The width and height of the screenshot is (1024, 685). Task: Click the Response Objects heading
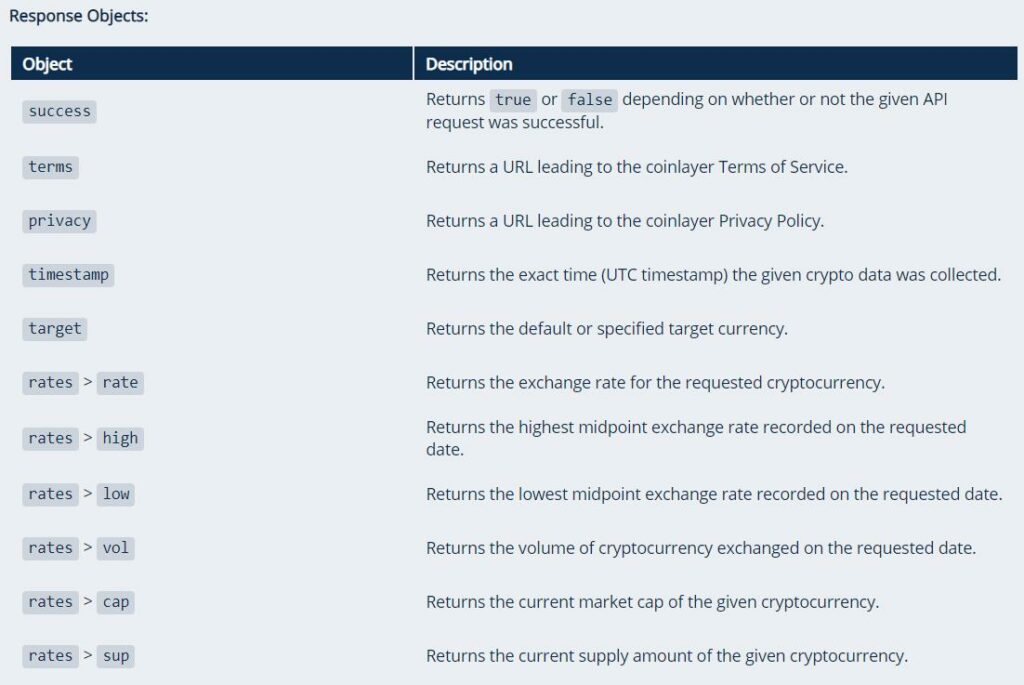click(x=78, y=16)
